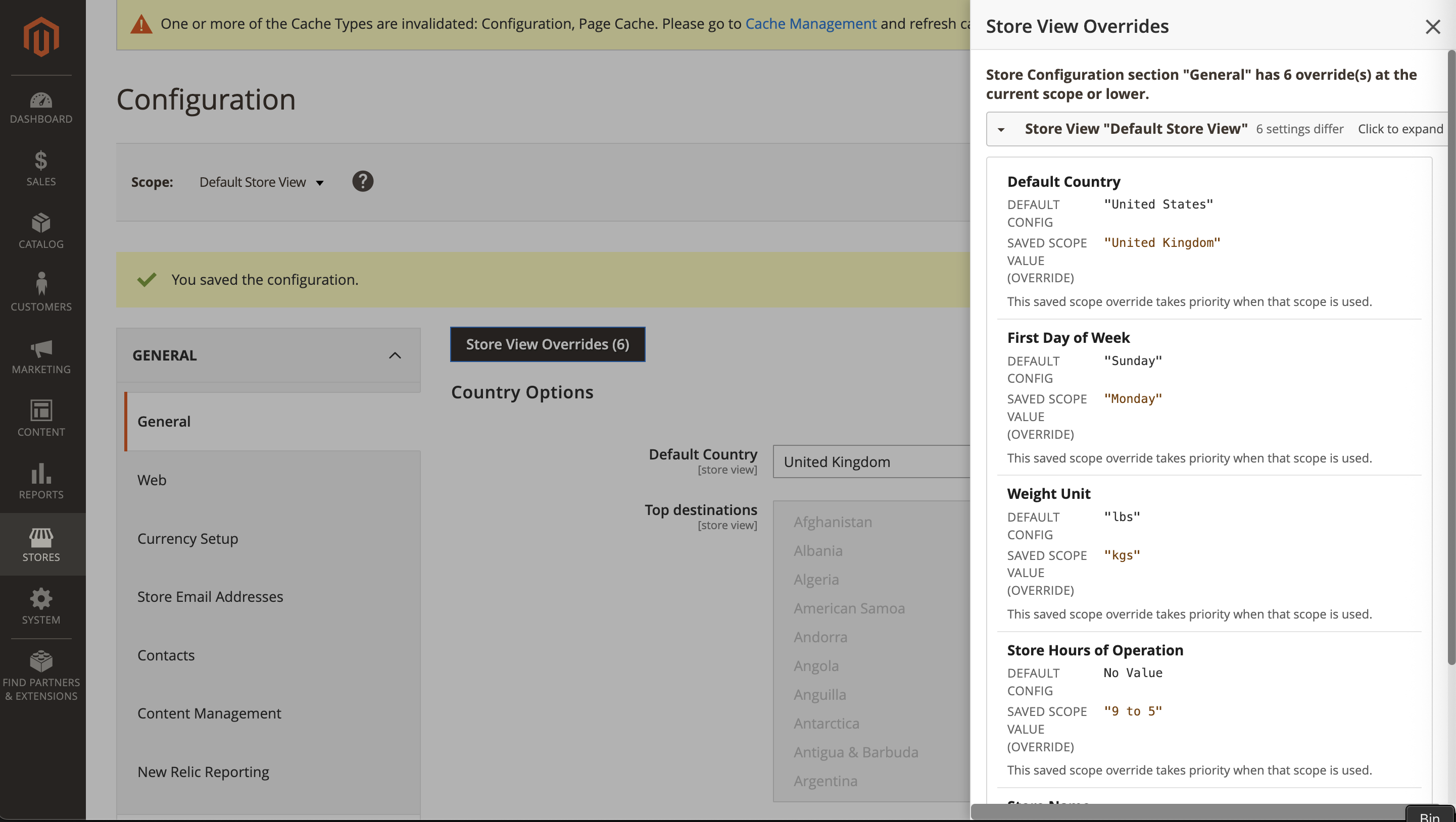1456x822 pixels.
Task: Collapse the GENERAL section chevron
Action: [x=395, y=355]
